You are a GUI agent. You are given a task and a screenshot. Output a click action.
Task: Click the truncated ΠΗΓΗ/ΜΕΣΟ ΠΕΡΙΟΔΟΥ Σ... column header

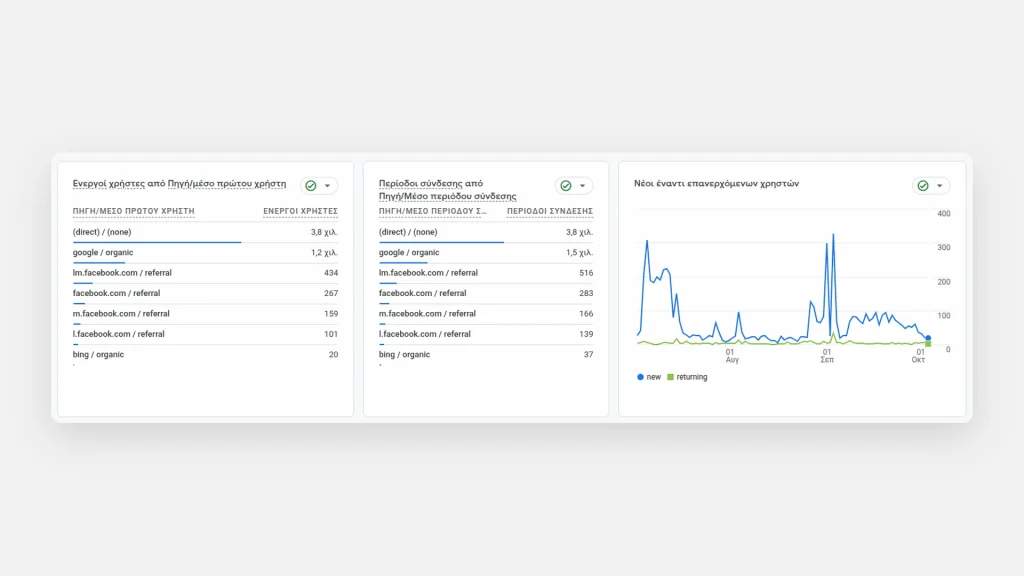click(x=432, y=211)
